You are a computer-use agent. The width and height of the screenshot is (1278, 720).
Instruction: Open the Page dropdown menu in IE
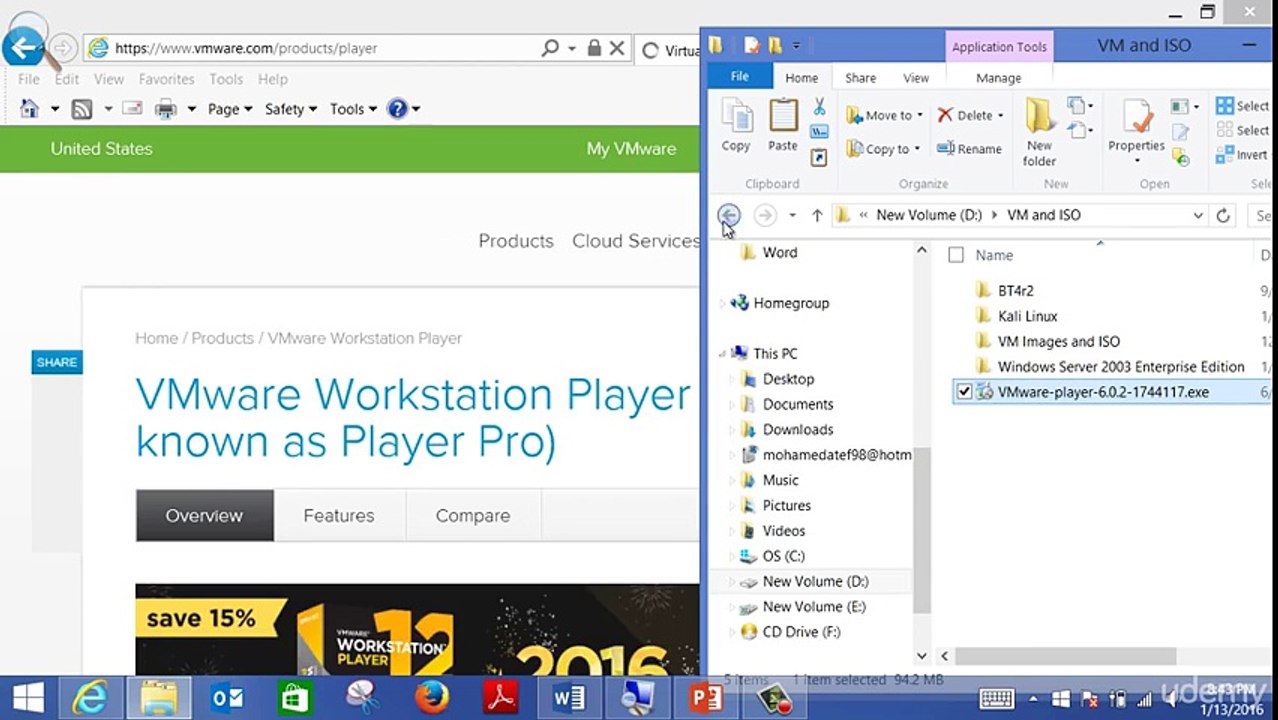tap(230, 109)
